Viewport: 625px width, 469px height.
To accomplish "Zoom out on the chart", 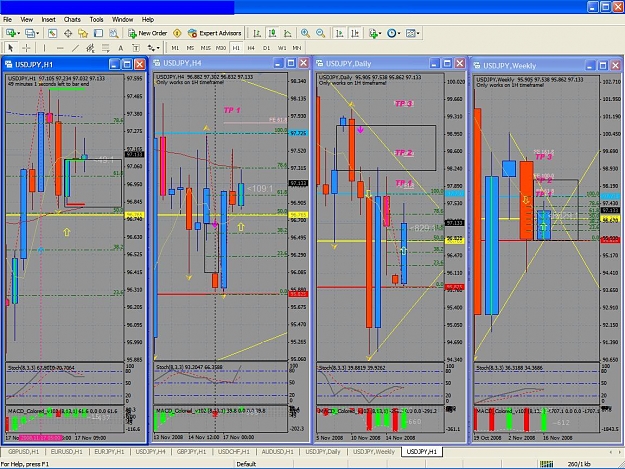I will [x=320, y=33].
